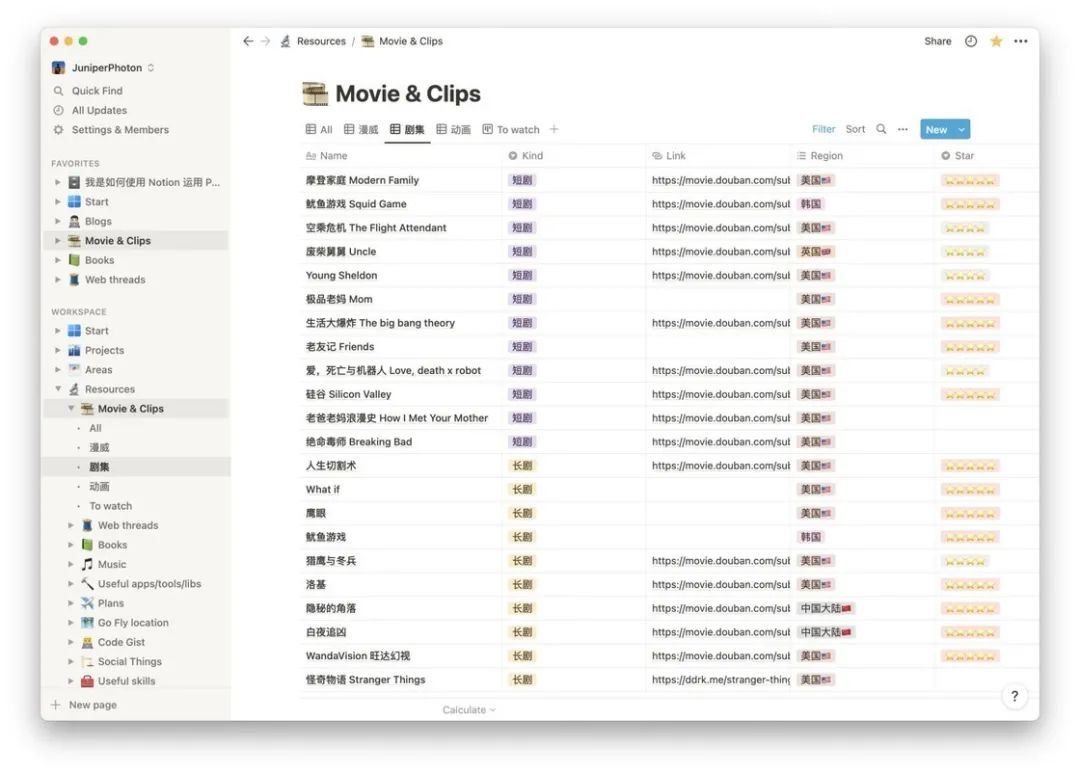Viewport: 1080px width, 774px height.
Task: Expand the Calculate dropdown under the table
Action: (468, 710)
